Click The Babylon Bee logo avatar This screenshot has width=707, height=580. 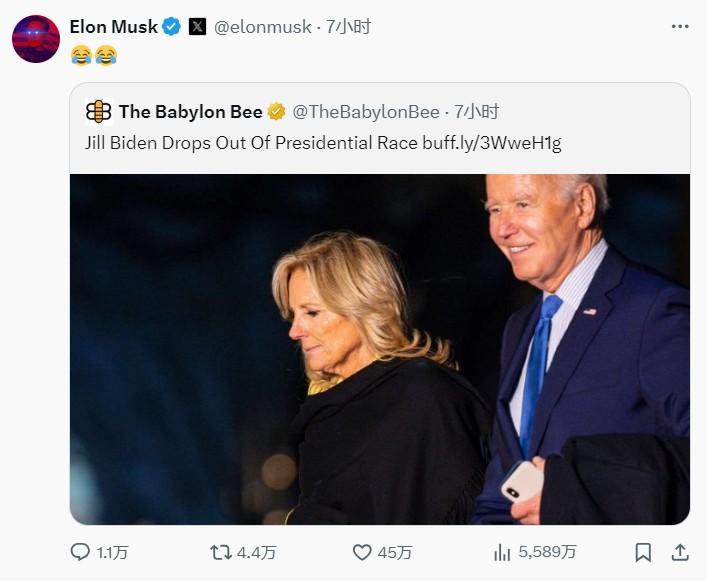99,111
